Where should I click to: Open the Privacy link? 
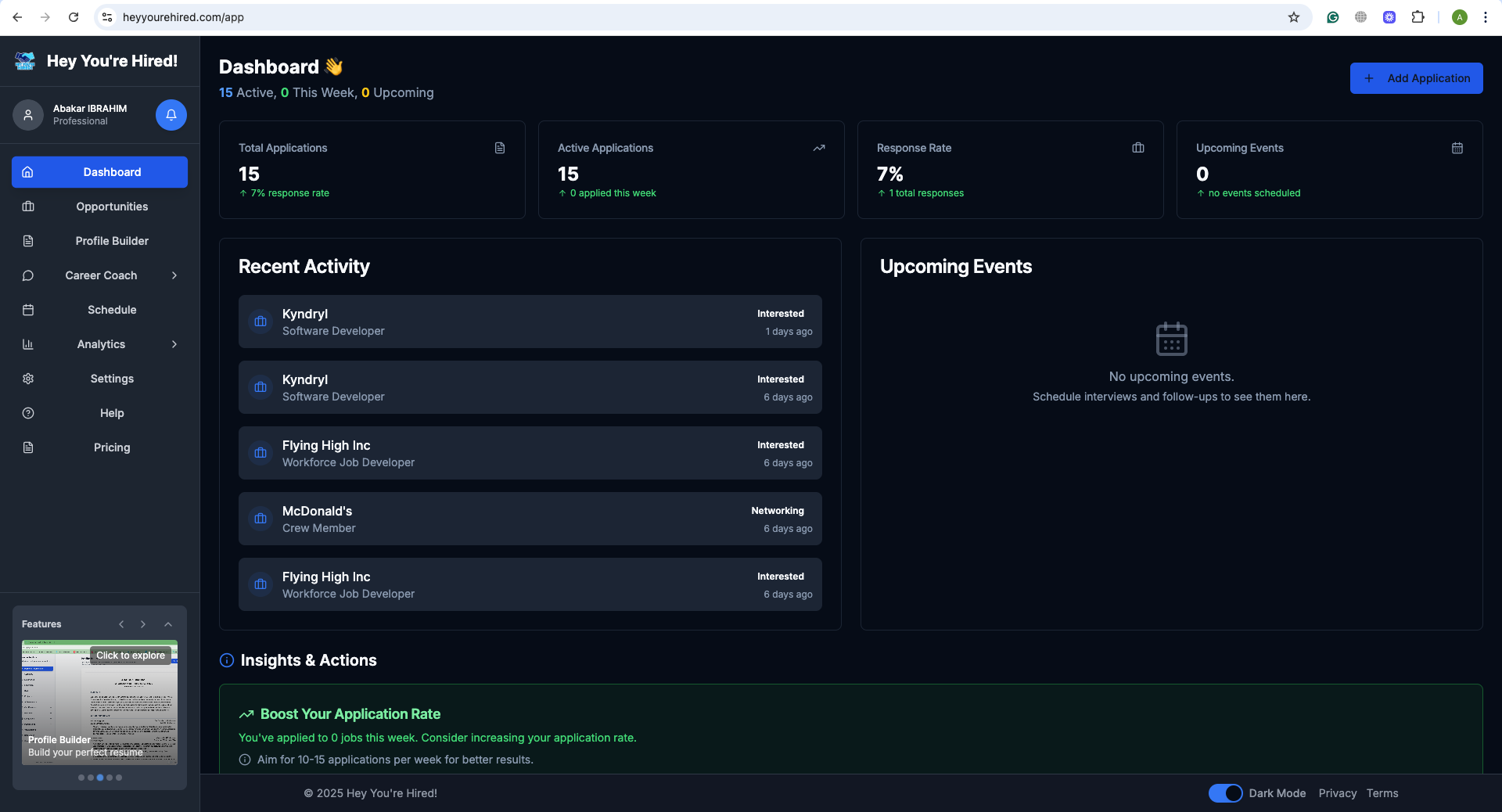[x=1337, y=793]
